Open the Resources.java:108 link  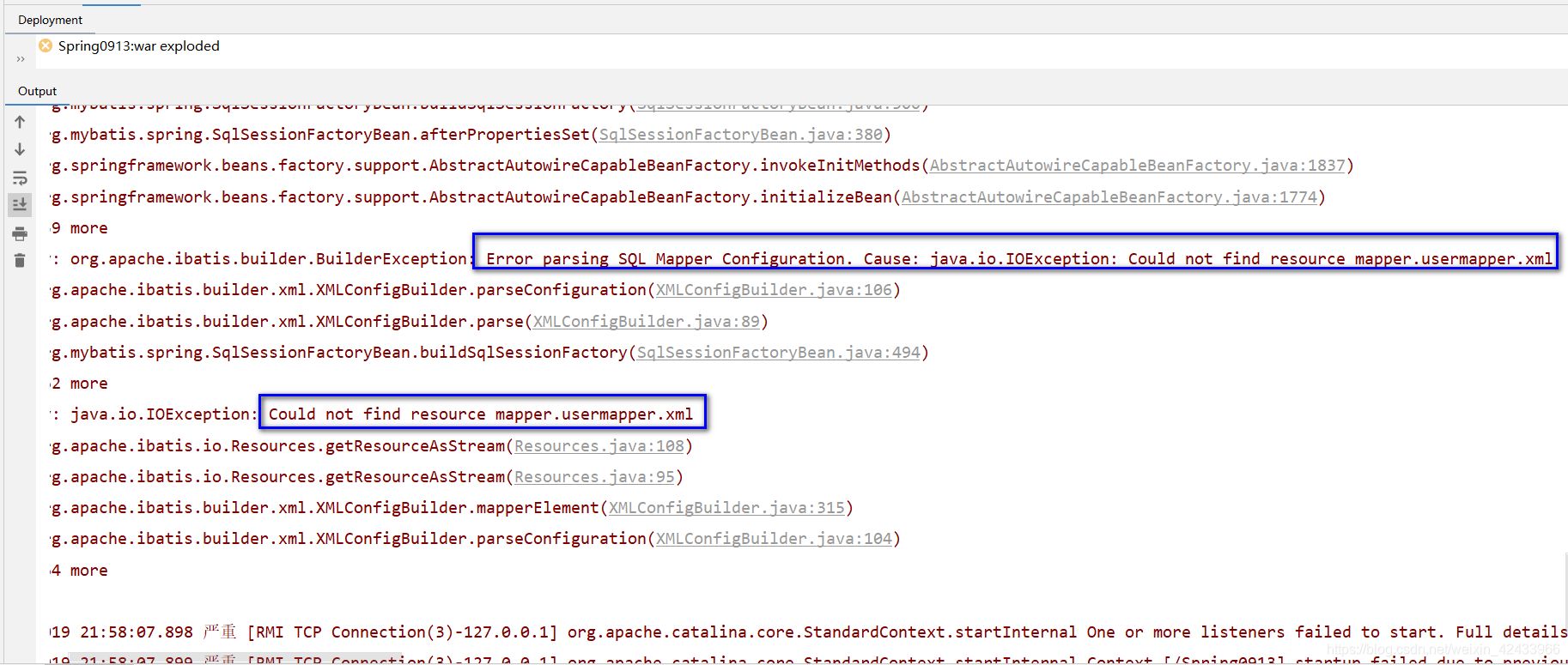click(599, 446)
